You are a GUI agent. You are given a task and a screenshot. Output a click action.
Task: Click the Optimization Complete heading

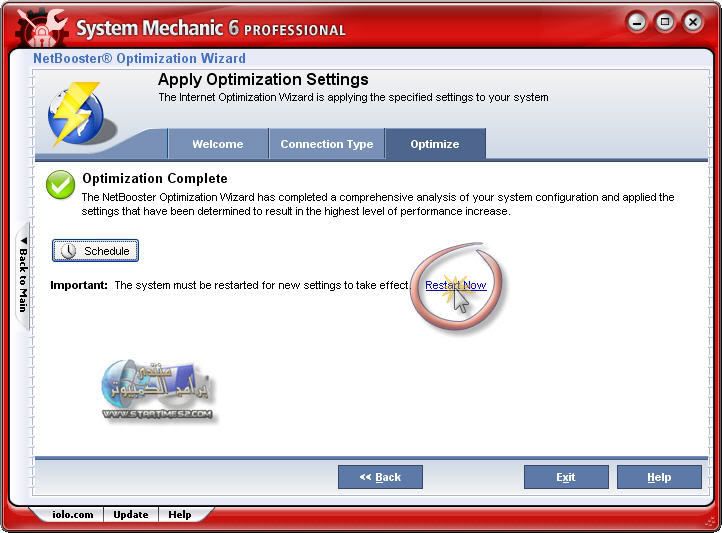[155, 178]
